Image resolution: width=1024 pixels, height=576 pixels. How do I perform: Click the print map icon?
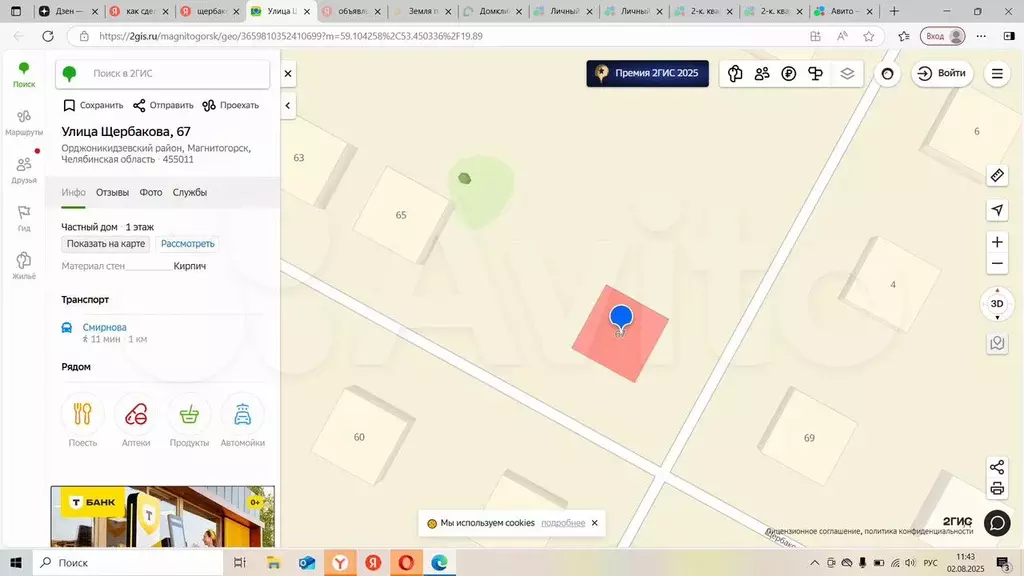pyautogui.click(x=996, y=489)
